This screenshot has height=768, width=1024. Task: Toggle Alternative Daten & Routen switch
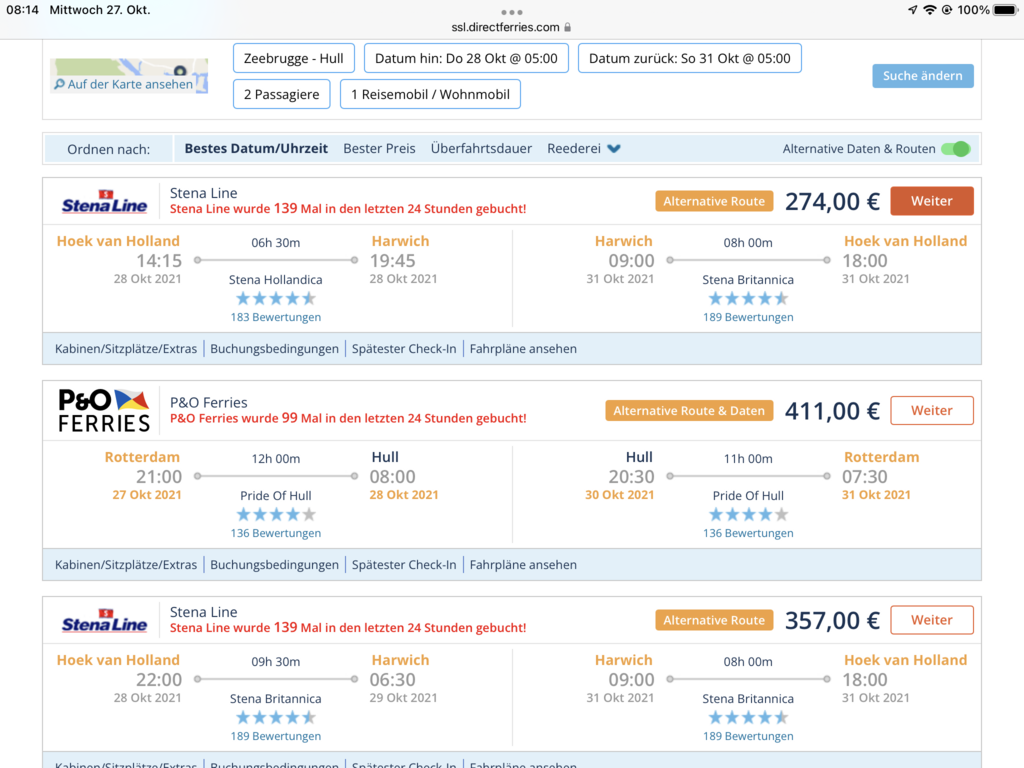coord(956,149)
